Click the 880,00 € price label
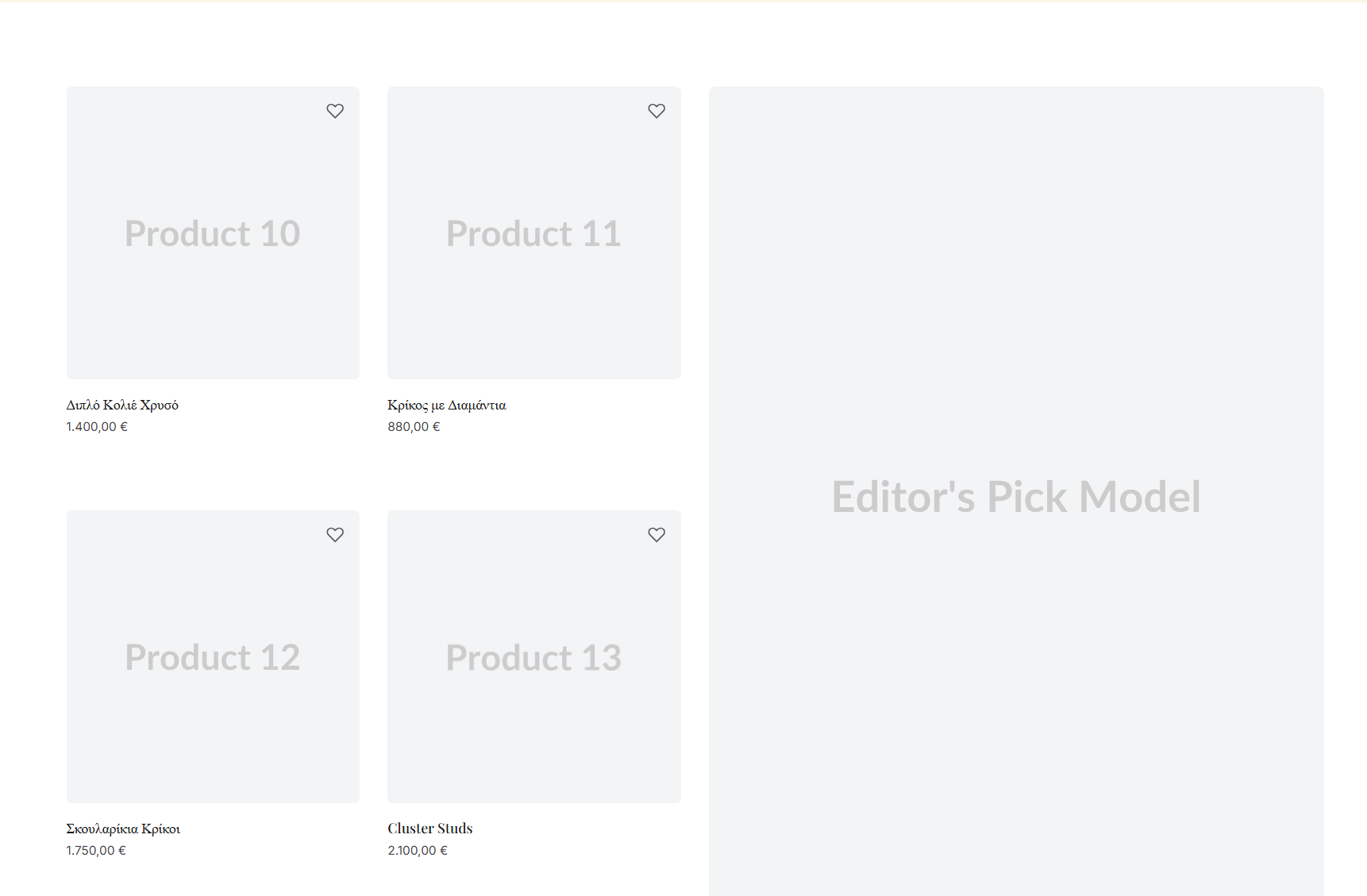This screenshot has height=896, width=1367. point(414,426)
